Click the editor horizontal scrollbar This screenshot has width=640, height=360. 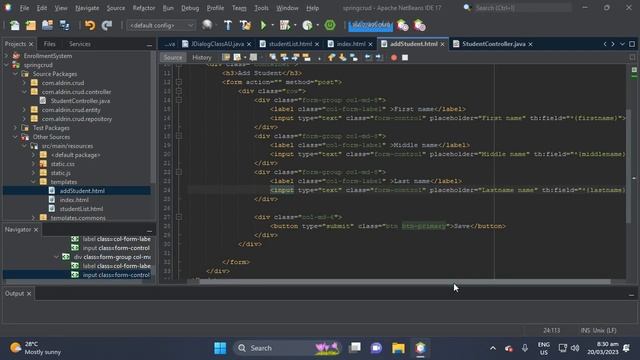pos(404,281)
